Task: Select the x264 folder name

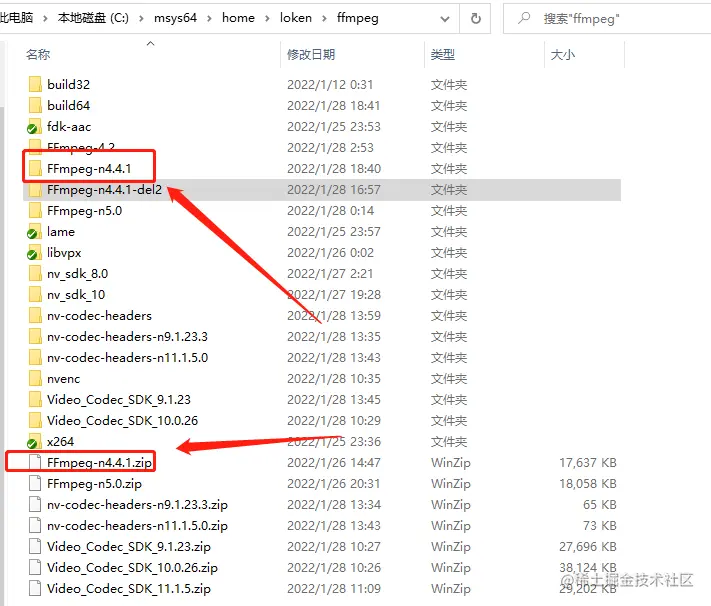Action: tap(60, 441)
